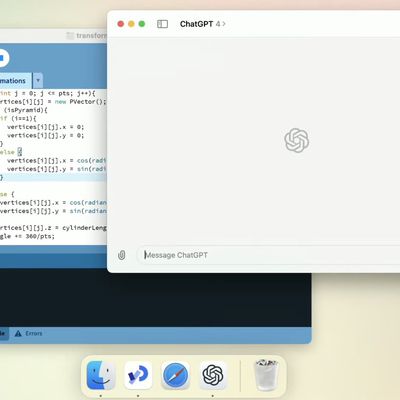The image size is (400, 400).
Task: Open the tab dropdown arrow in Processing
Action: tap(38, 81)
